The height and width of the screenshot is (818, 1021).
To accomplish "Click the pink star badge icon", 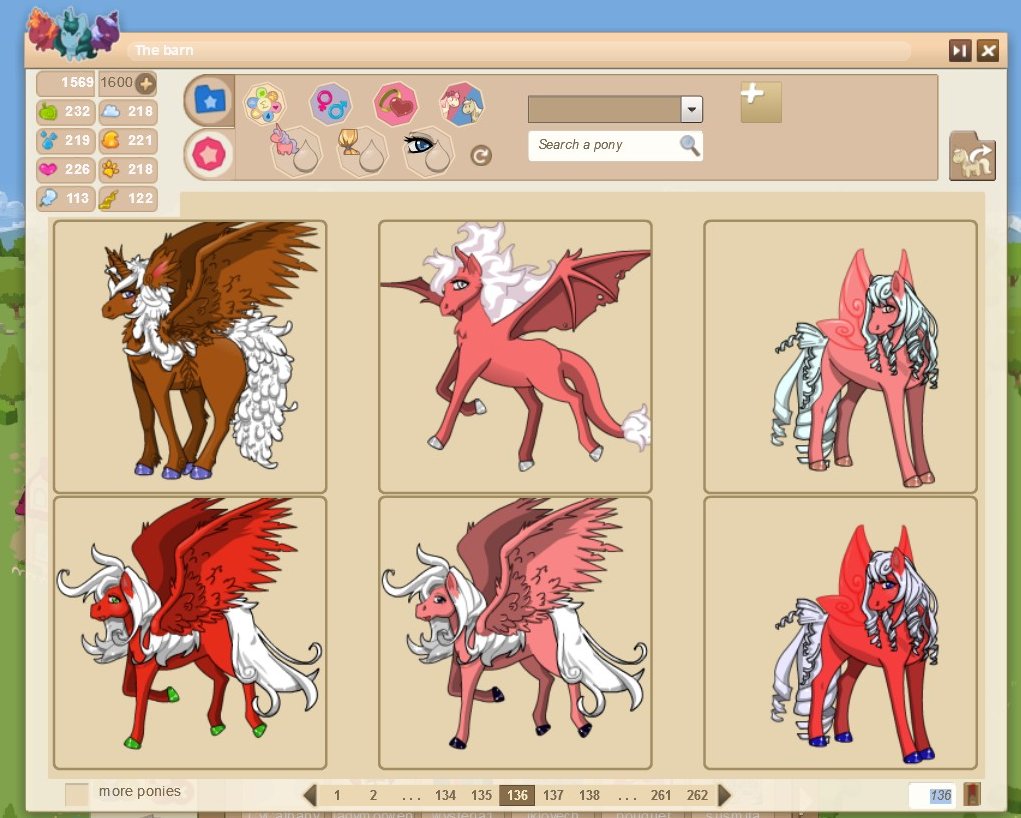I will pos(209,154).
